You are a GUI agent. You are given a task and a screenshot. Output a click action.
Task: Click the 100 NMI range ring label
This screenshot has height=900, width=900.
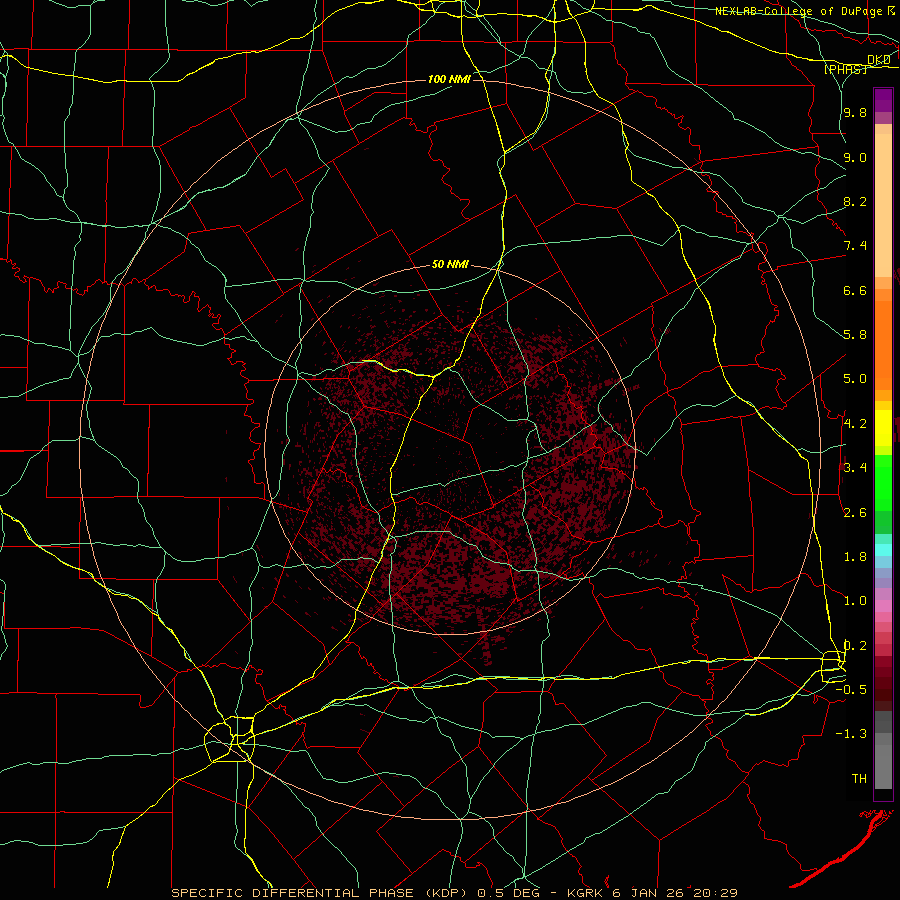point(449,79)
